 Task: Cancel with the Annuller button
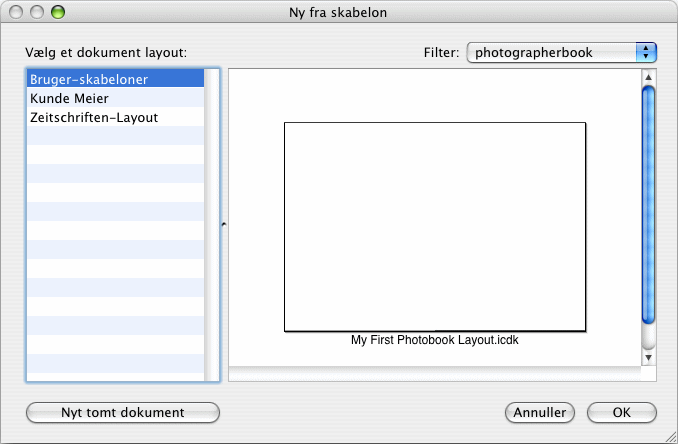540,412
